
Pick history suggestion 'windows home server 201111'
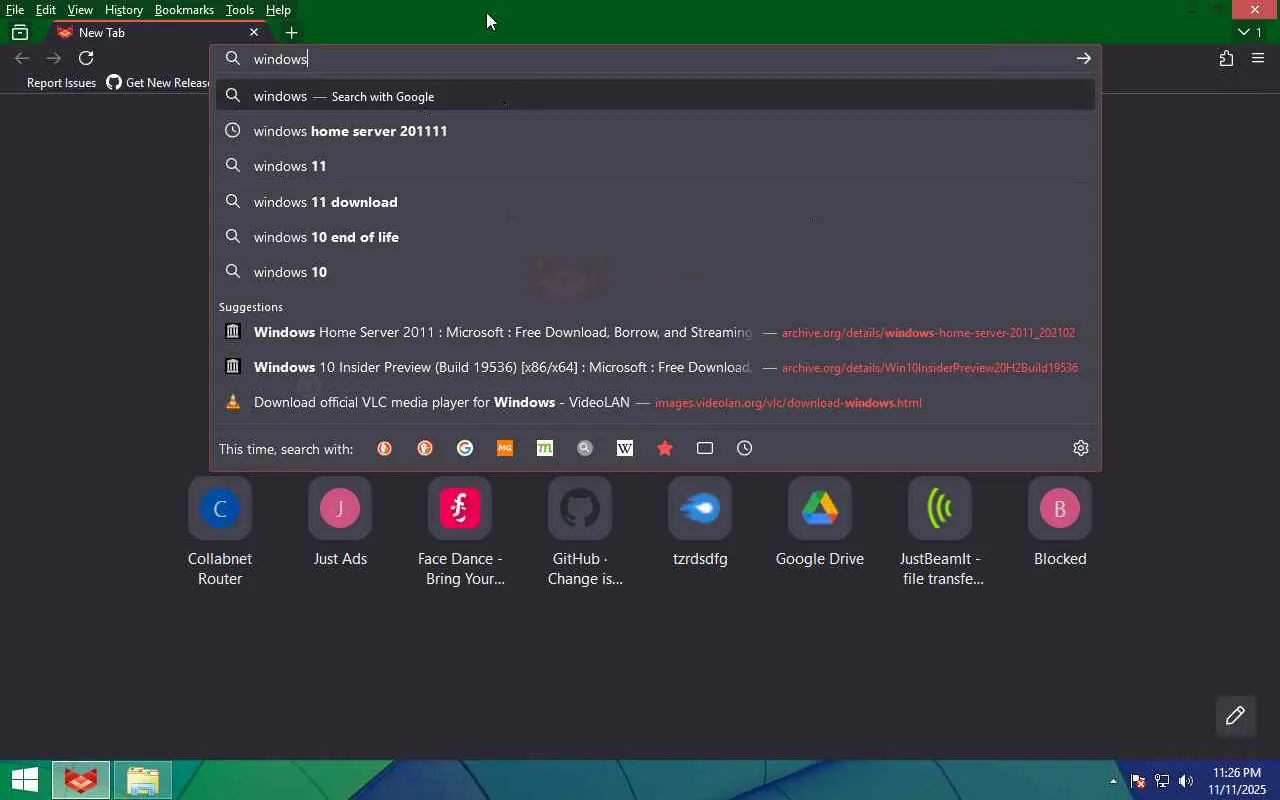655,131
